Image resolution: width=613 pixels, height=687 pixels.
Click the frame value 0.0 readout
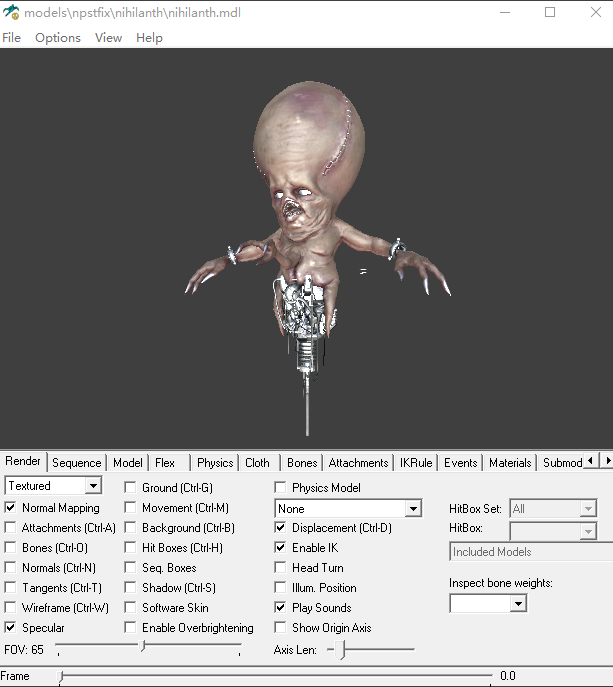[508, 676]
